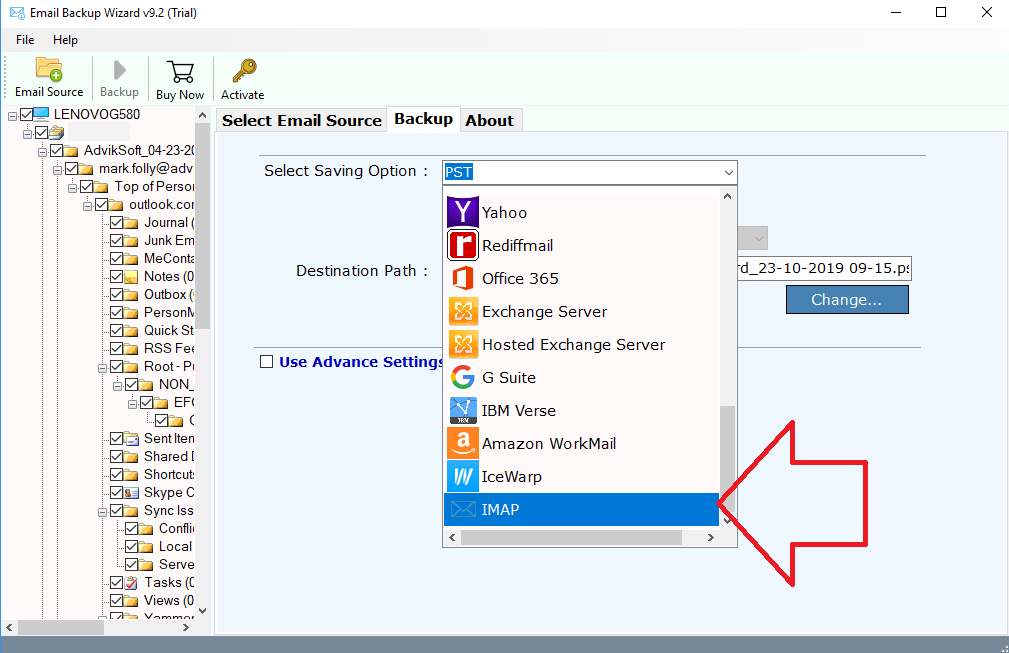Click the folder tree horizontal scrollbar thumb
1009x653 pixels.
click(61, 627)
